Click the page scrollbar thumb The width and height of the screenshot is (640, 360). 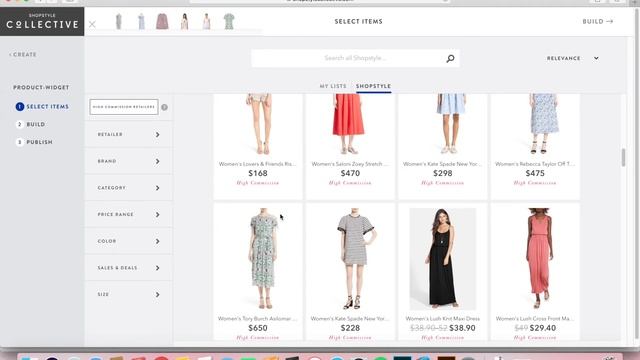623,158
